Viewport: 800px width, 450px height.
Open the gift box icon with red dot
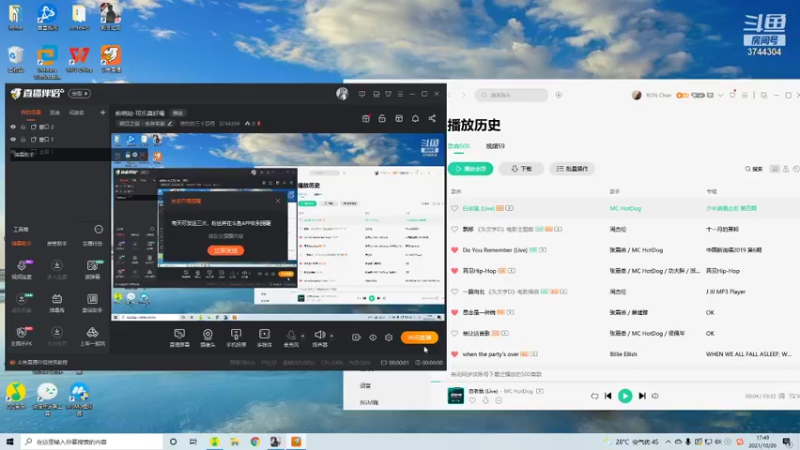pos(366,118)
